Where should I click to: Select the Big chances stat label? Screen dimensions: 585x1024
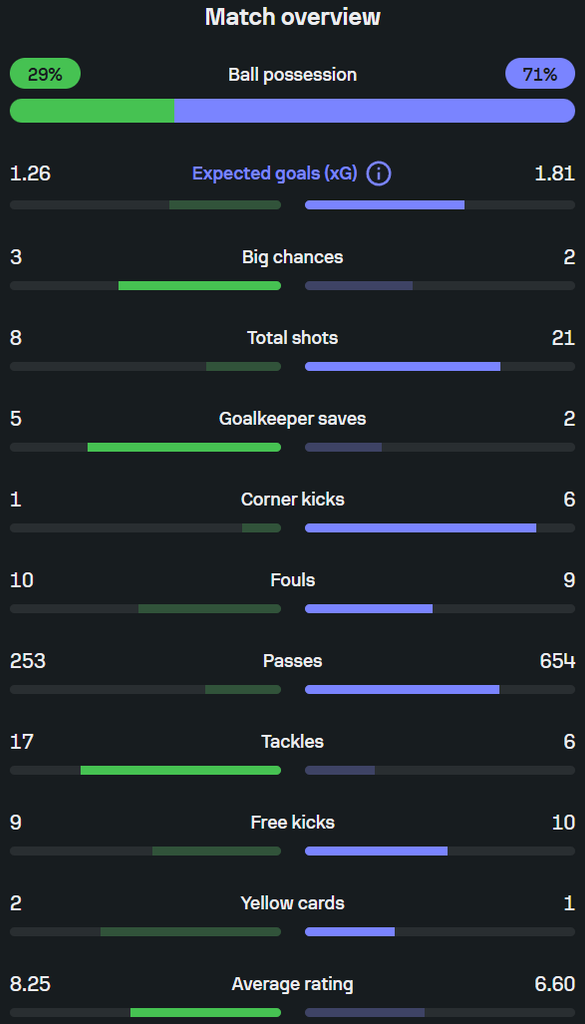coord(292,257)
